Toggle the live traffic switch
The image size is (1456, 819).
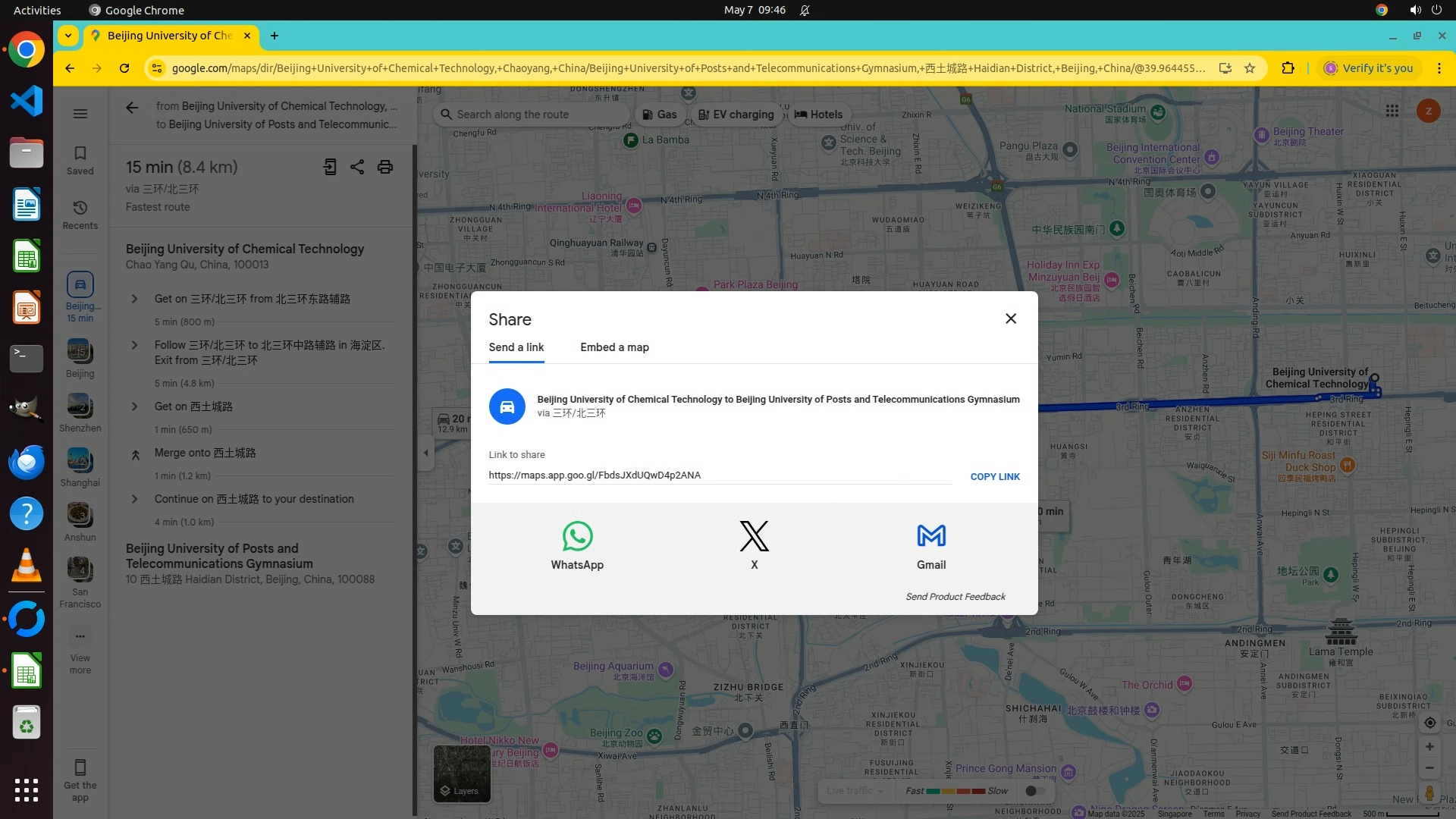[1035, 791]
